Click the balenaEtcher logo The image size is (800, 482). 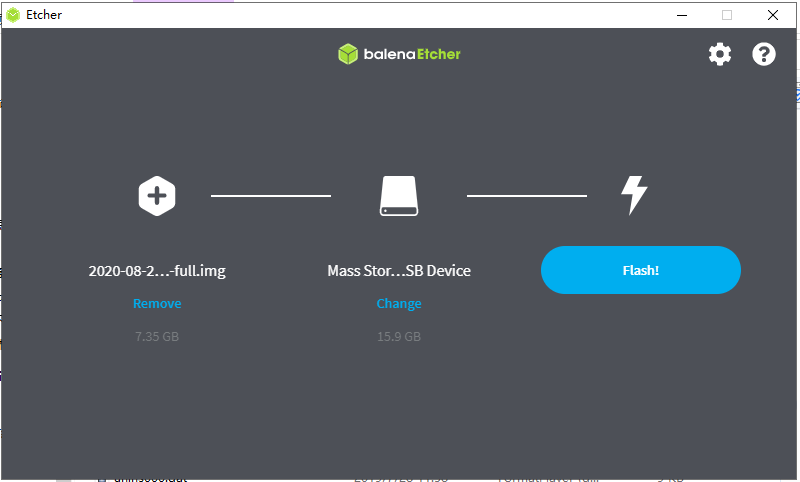399,54
